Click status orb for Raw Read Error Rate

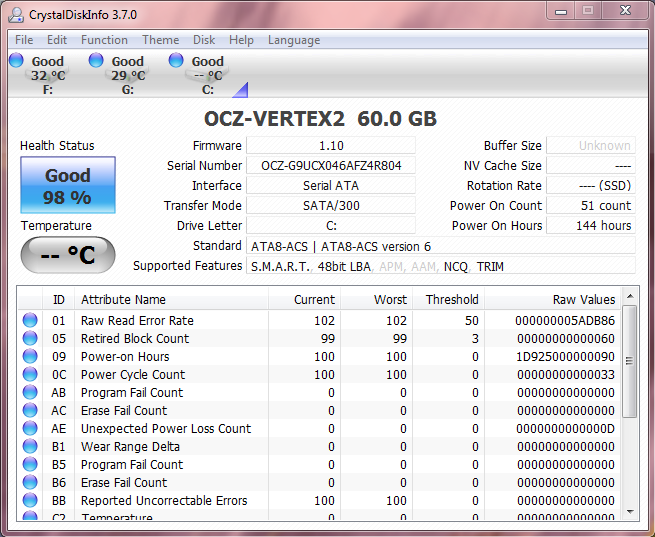[30, 321]
